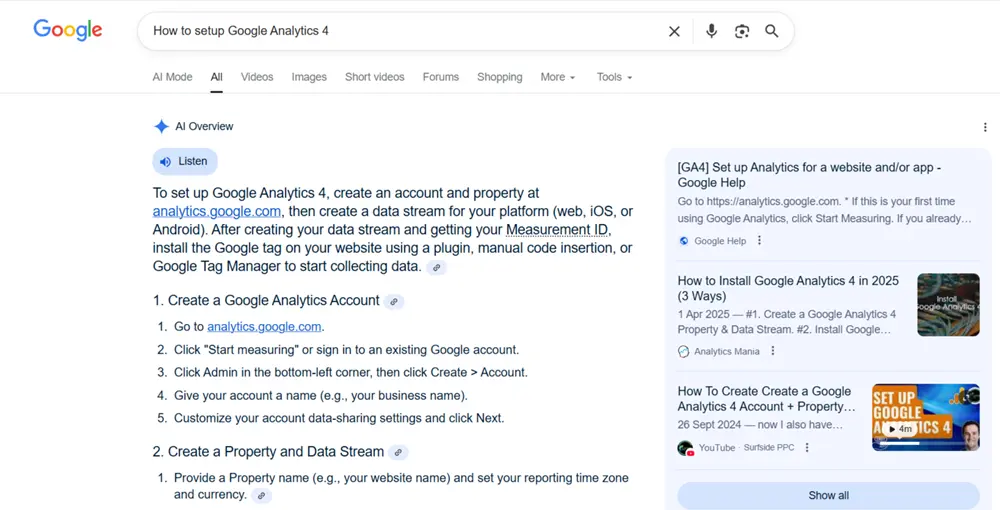Open source link icon after intro paragraph

(x=436, y=268)
